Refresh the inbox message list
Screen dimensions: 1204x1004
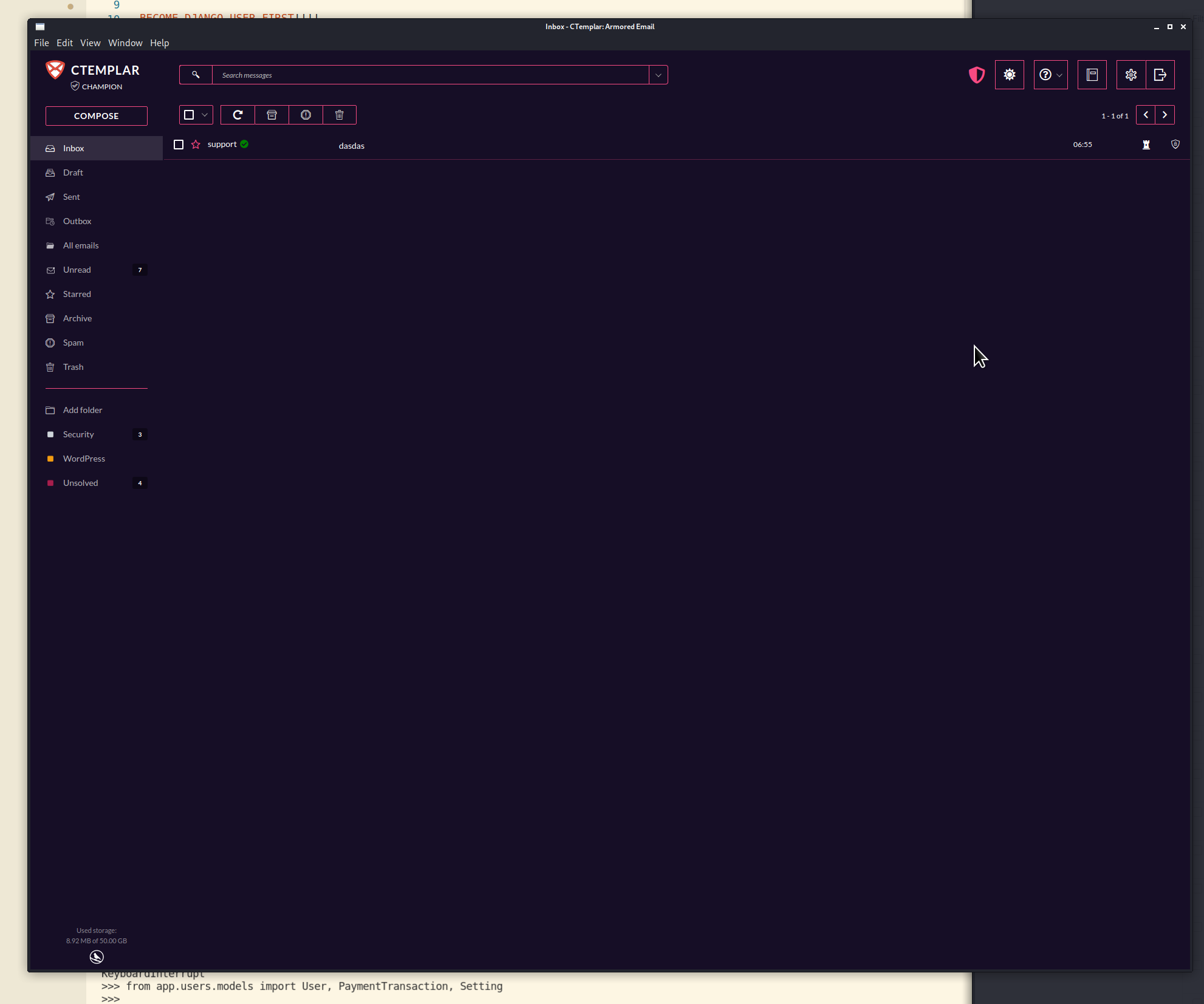238,115
